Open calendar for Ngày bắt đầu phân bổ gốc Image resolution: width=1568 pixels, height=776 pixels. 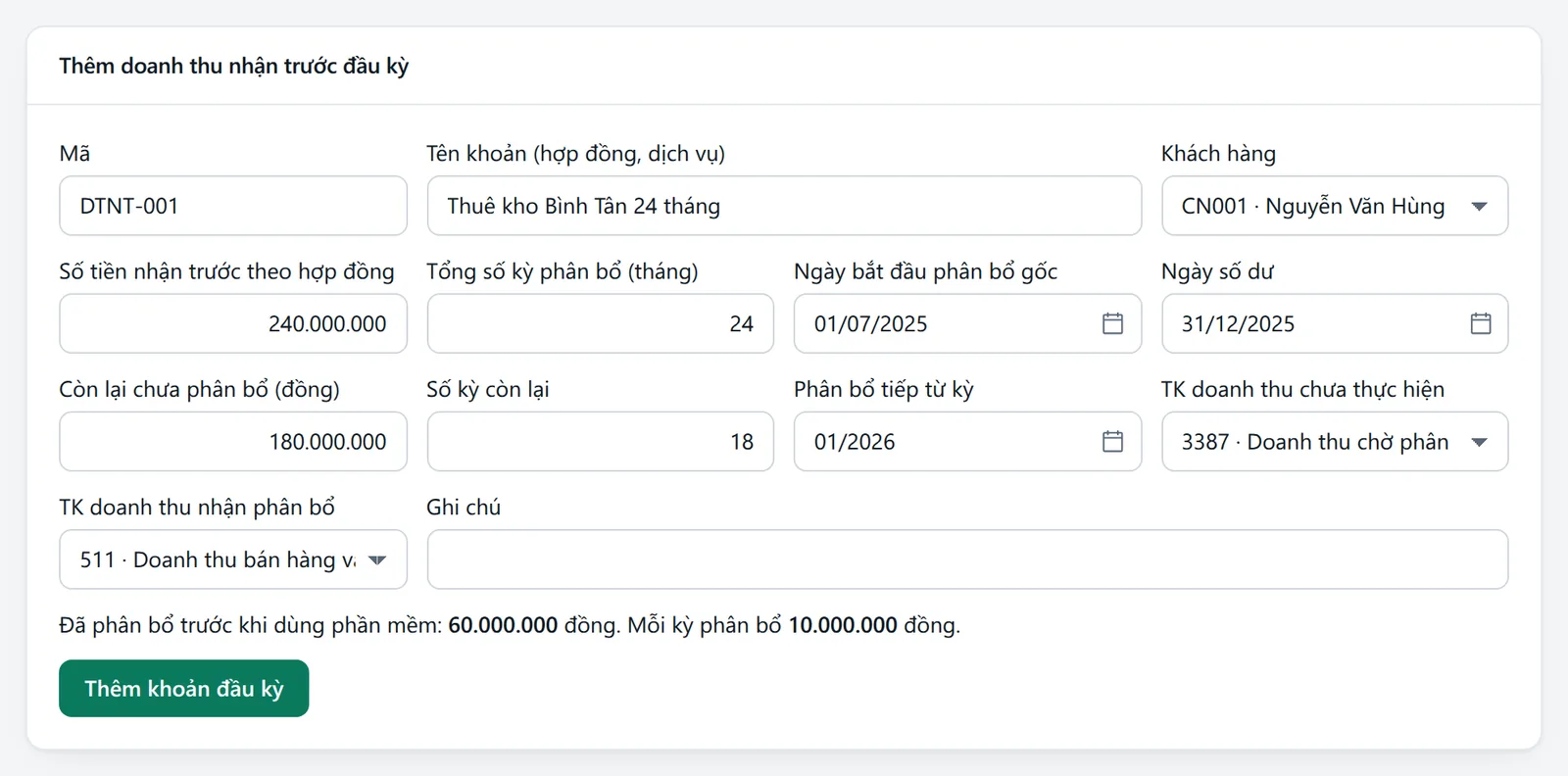point(1112,323)
